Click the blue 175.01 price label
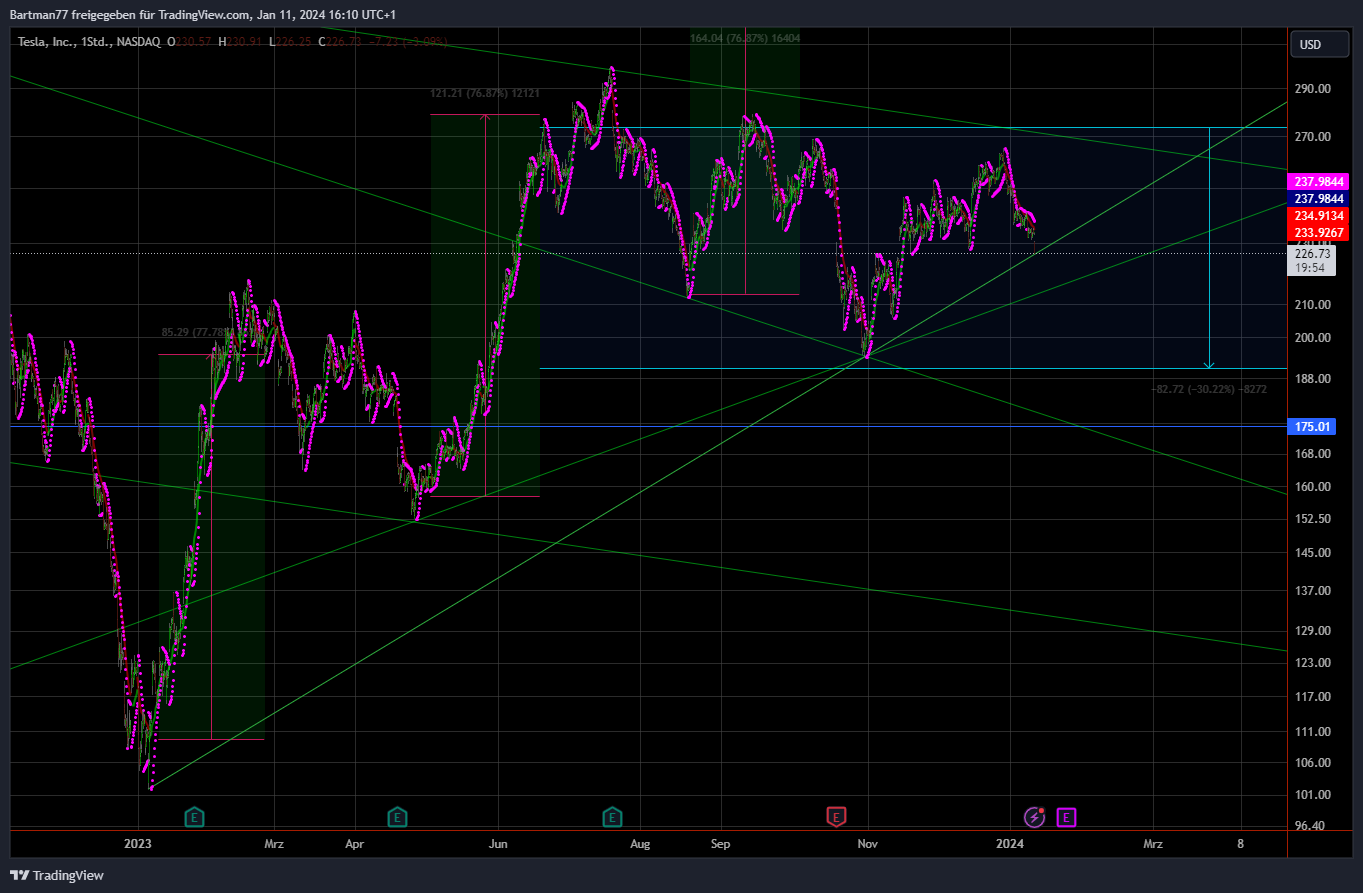 pos(1313,427)
